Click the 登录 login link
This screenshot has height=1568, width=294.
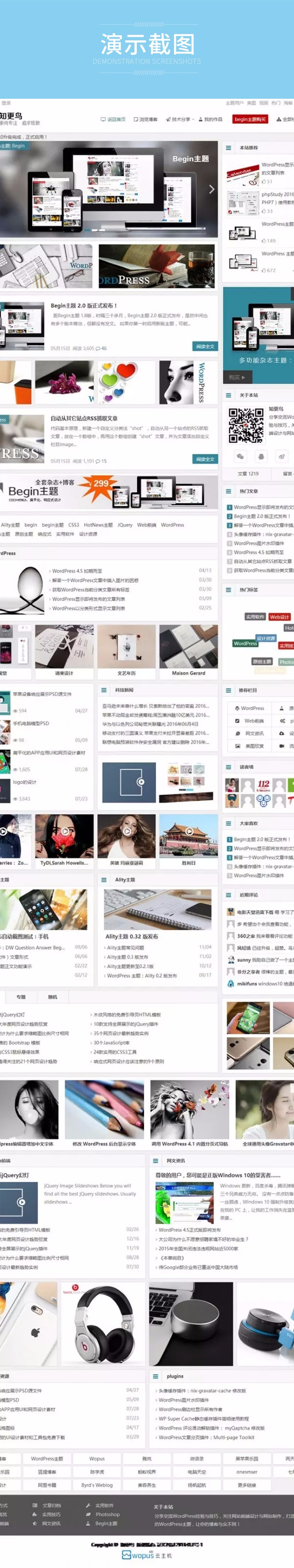[x=6, y=103]
